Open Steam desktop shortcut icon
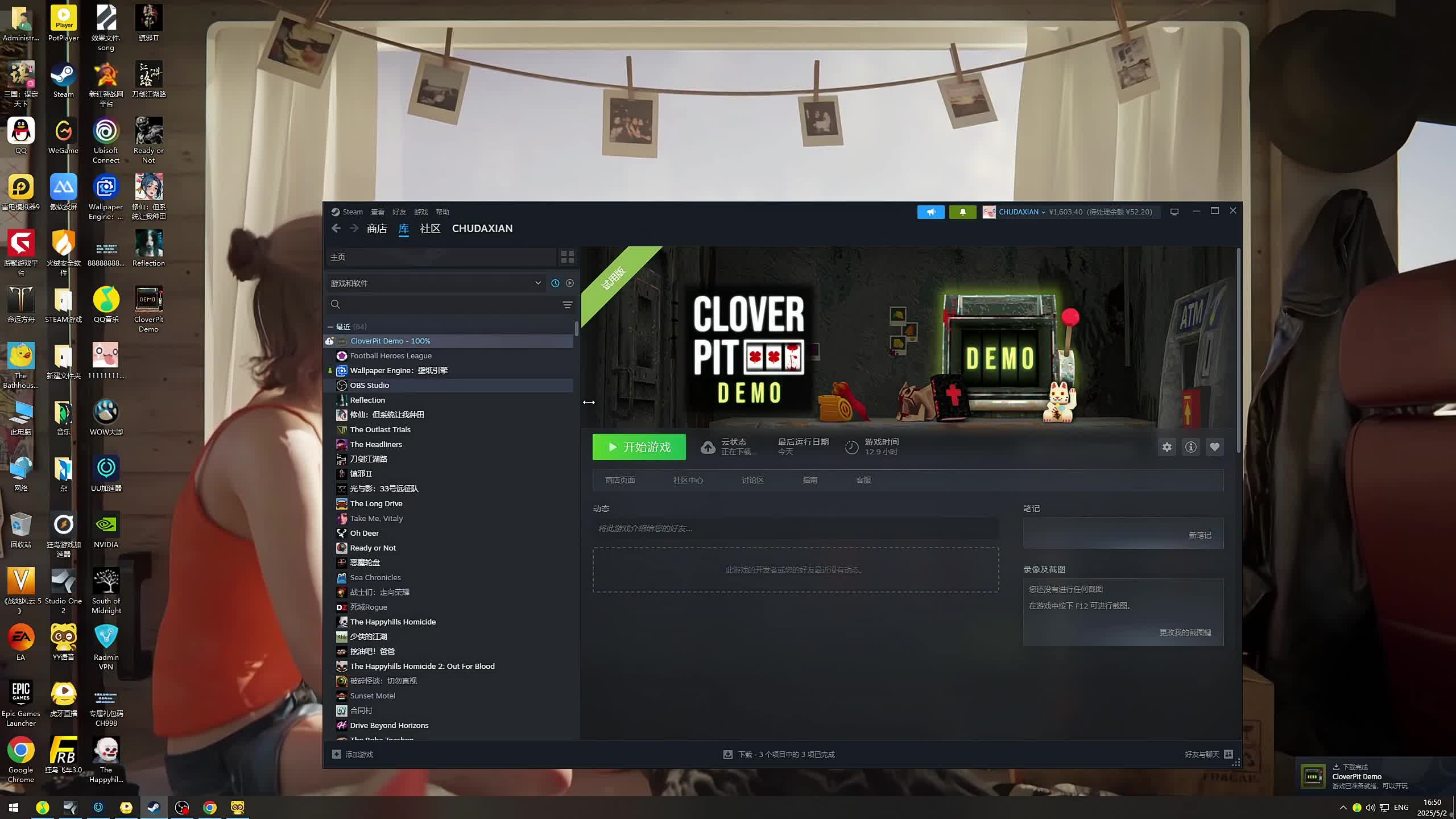 [63, 80]
